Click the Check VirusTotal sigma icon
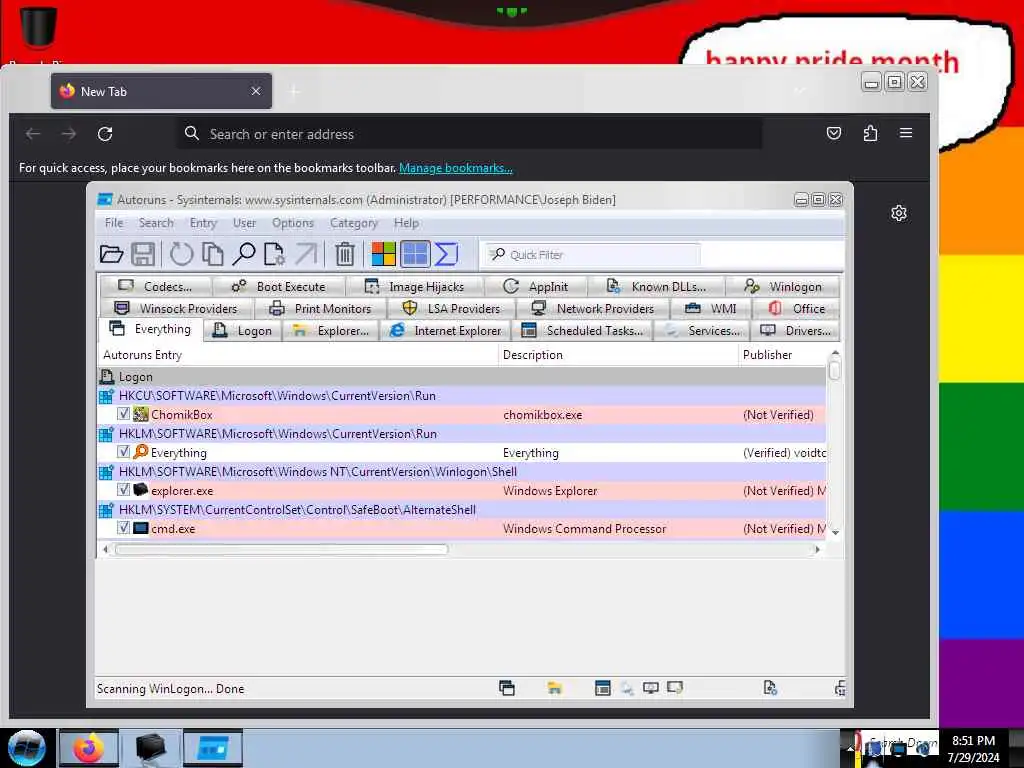The image size is (1024, 768). click(x=446, y=254)
